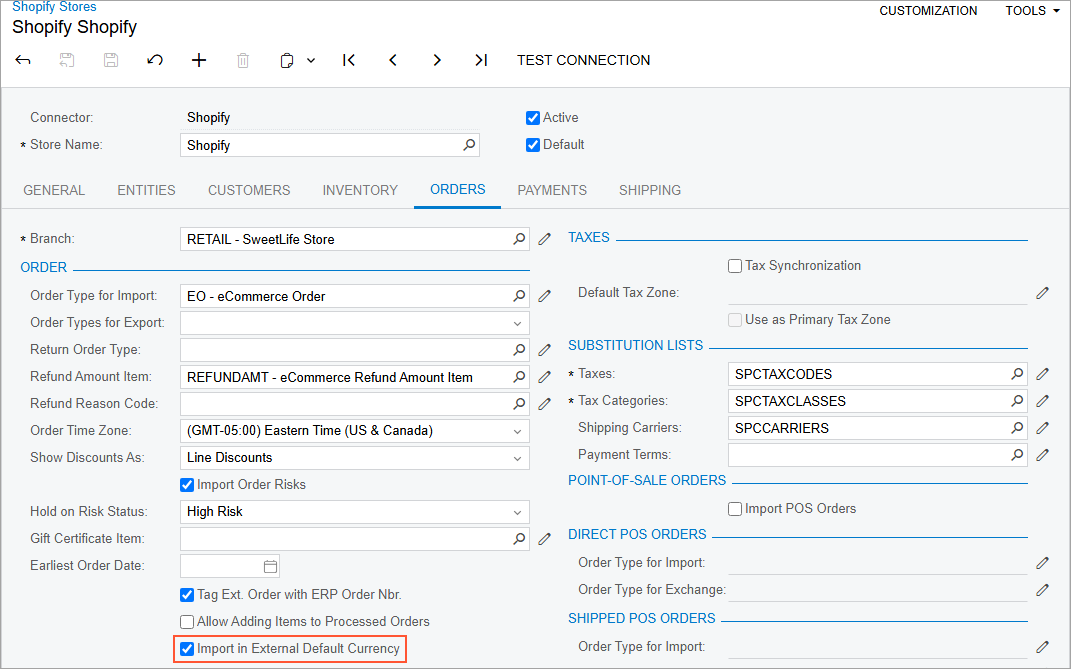Edit Return Order Type with pencil
The width and height of the screenshot is (1071, 669).
[544, 349]
